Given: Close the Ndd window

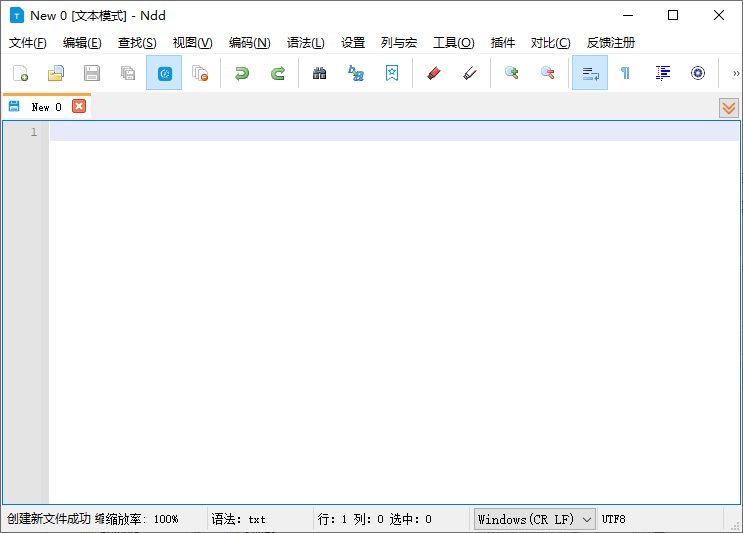Looking at the screenshot, I should (719, 15).
